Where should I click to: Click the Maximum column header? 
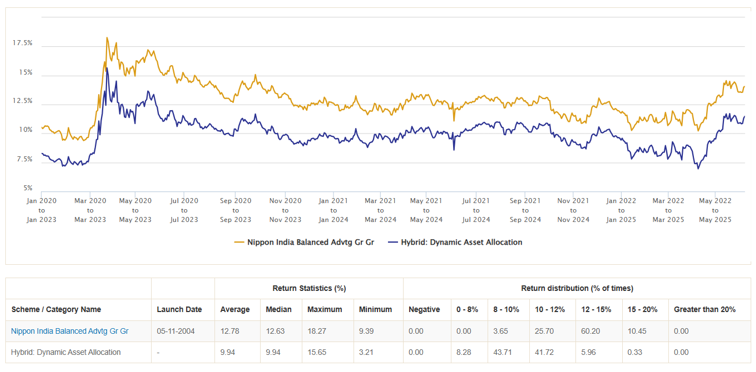(325, 309)
